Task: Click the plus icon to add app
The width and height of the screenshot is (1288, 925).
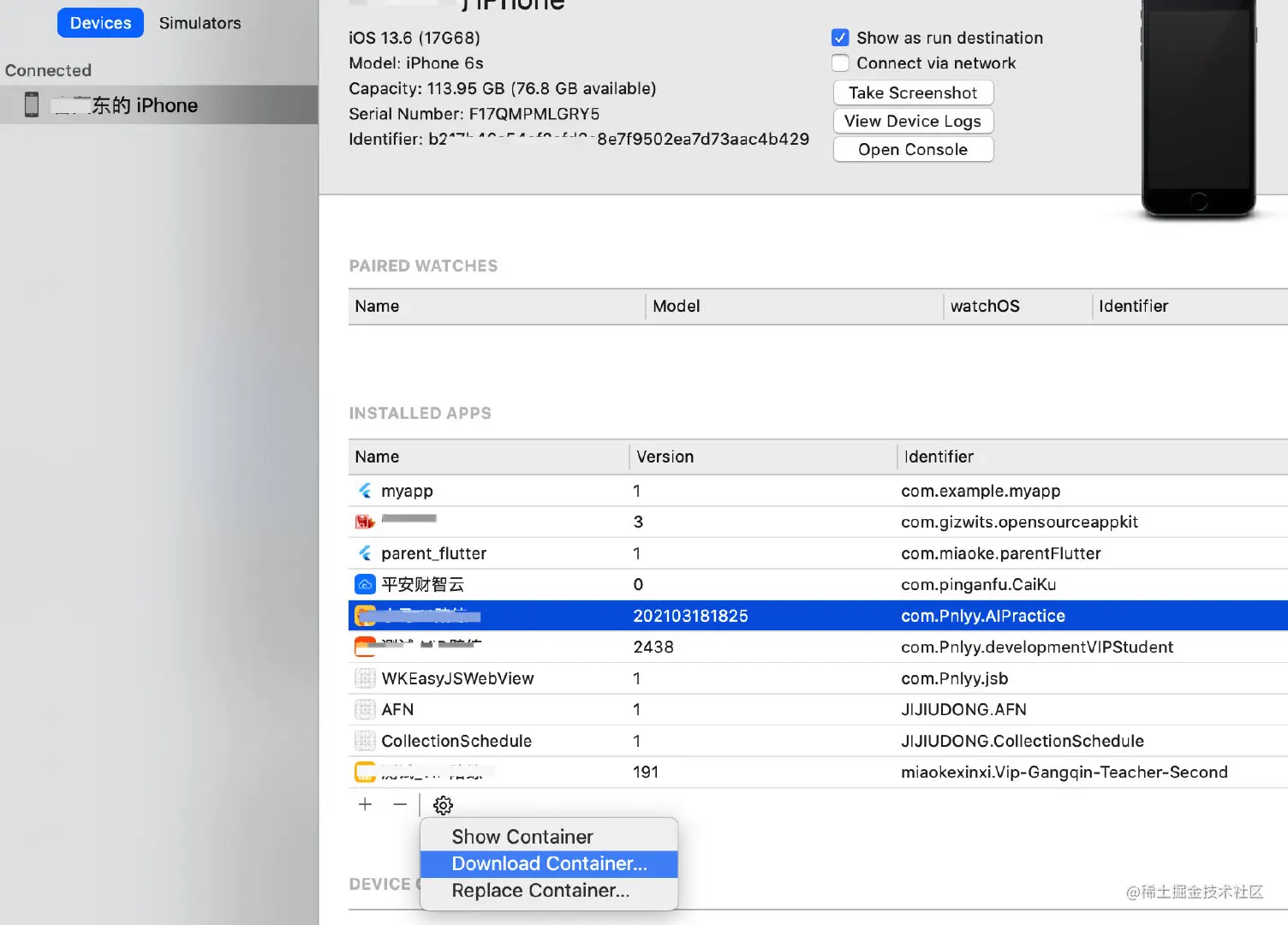Action: pos(365,804)
